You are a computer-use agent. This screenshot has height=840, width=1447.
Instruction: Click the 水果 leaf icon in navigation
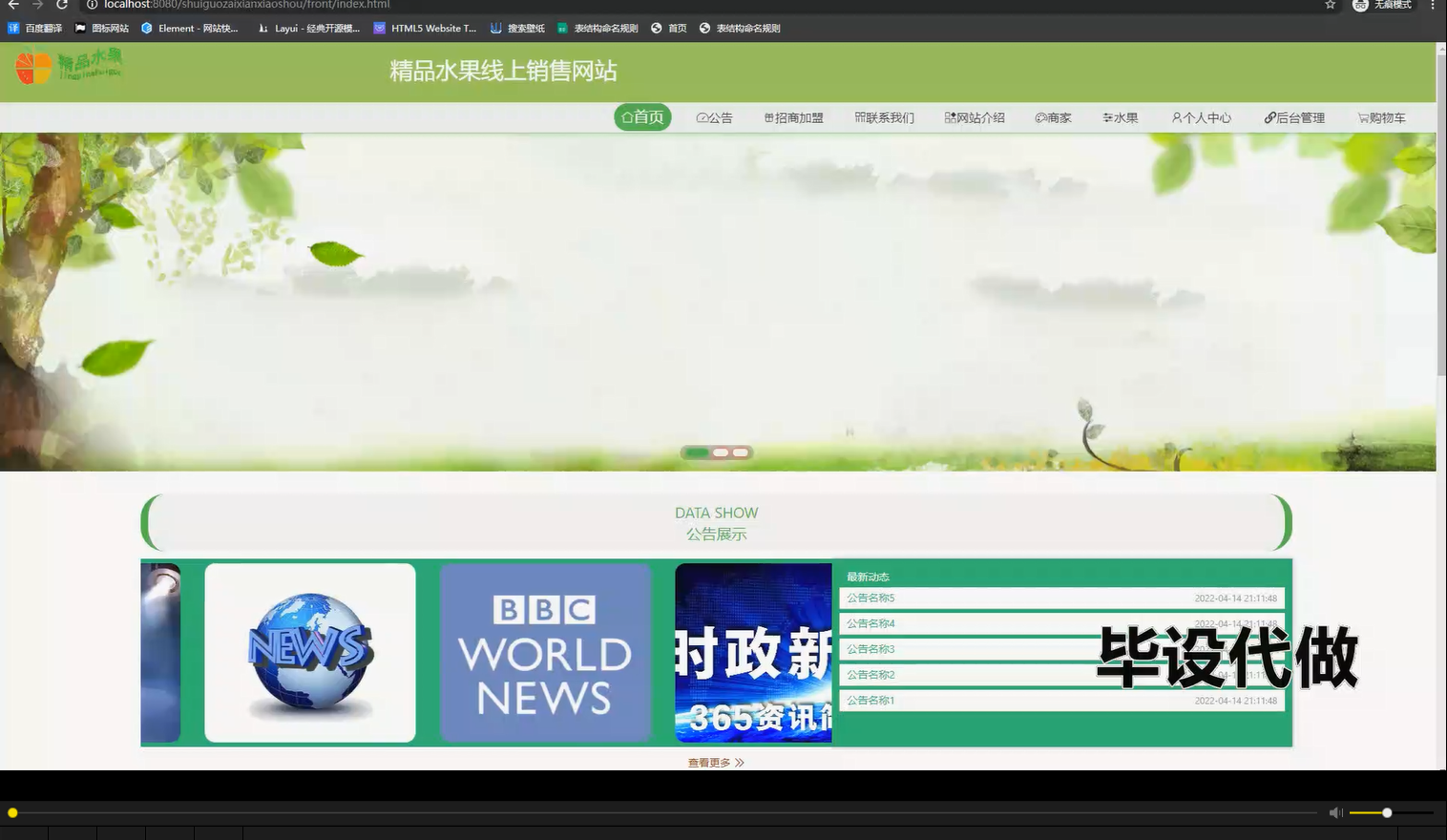[x=1107, y=117]
